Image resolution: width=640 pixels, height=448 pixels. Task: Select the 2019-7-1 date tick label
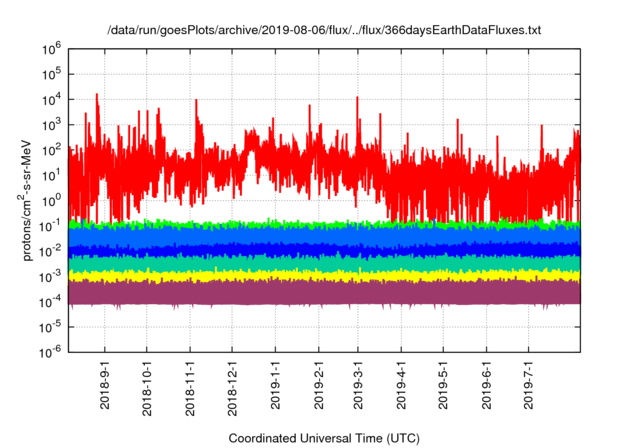click(x=529, y=385)
